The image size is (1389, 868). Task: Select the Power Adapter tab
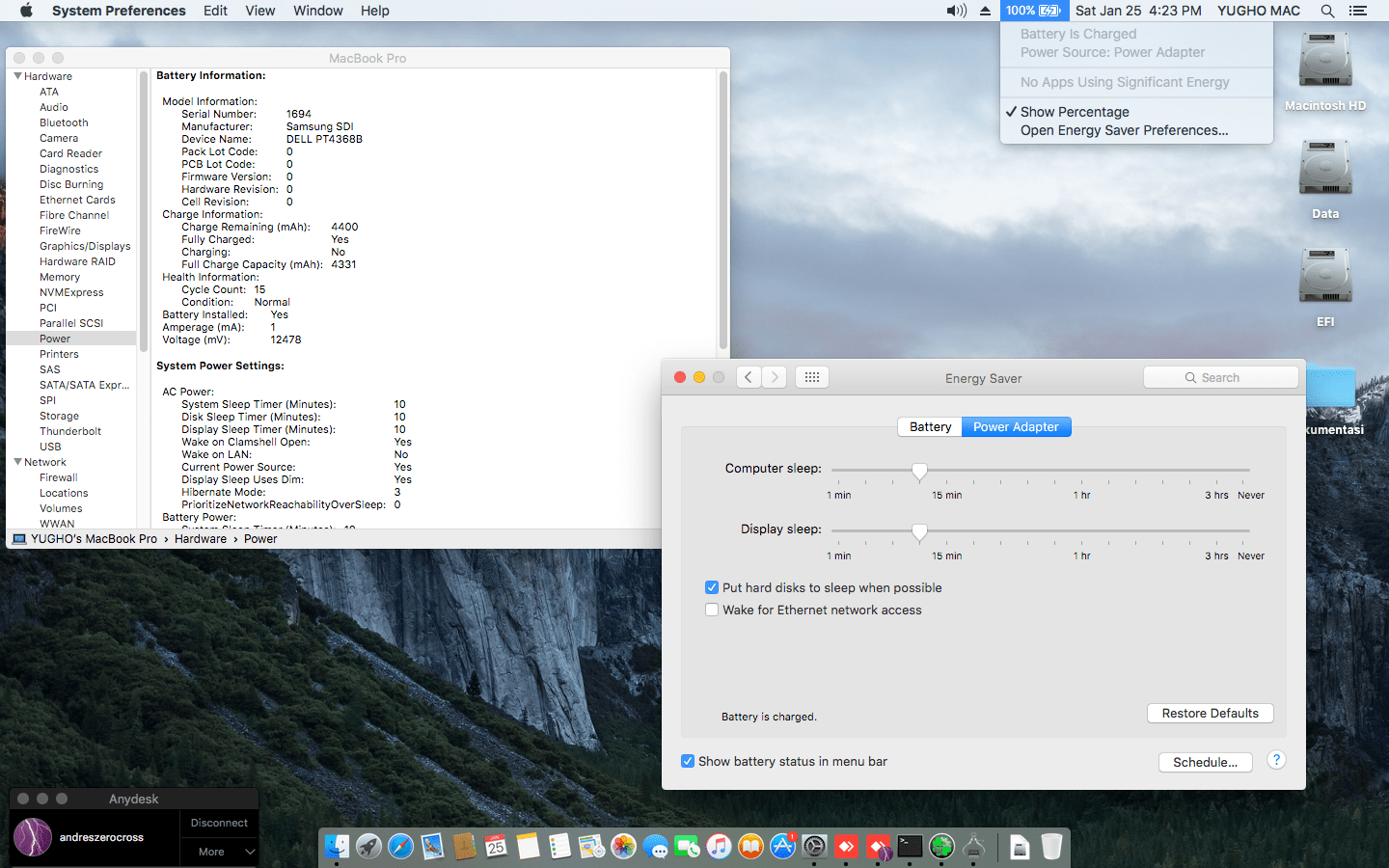(1016, 426)
